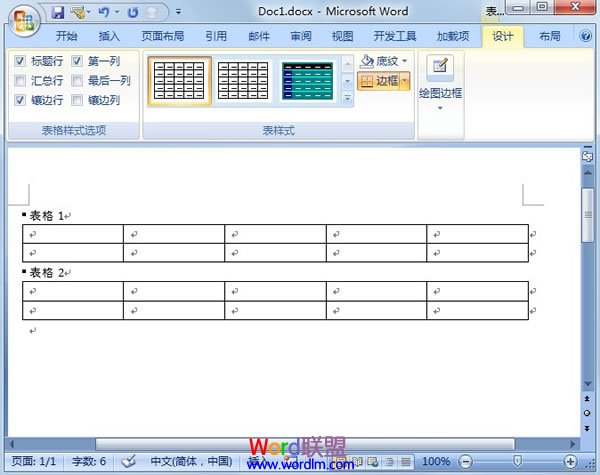Enable the 最后一列 checkbox
The width and height of the screenshot is (600, 475).
[77, 80]
